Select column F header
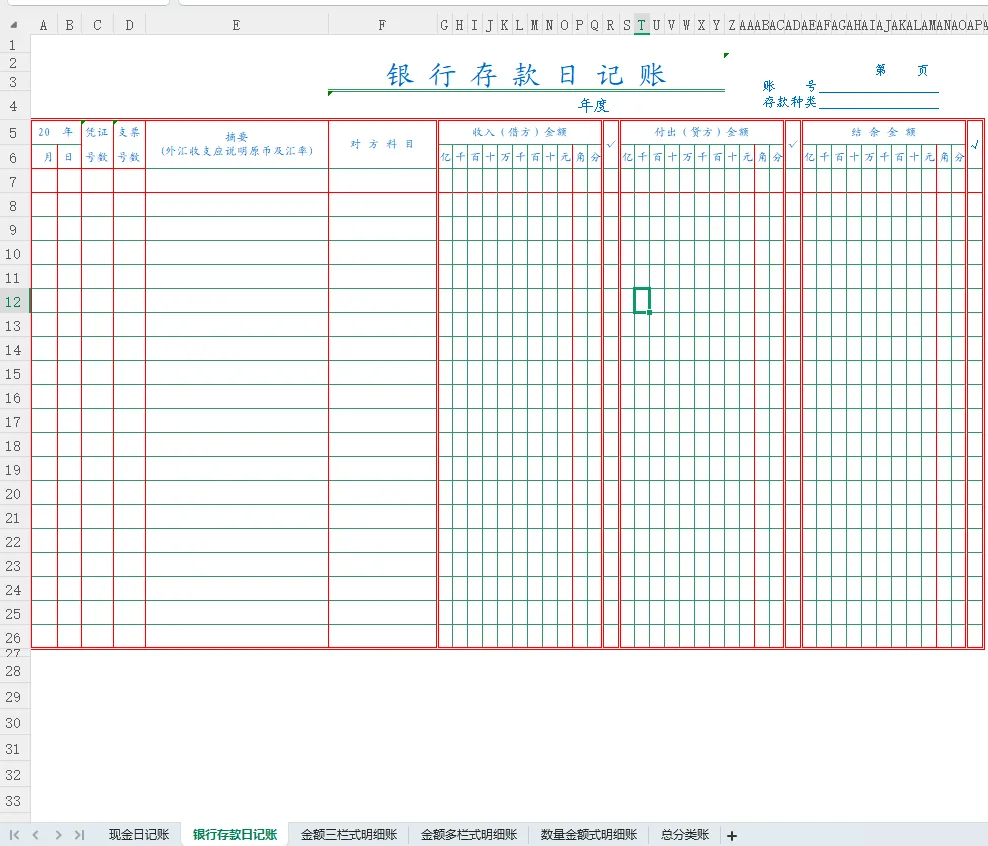 pyautogui.click(x=382, y=25)
